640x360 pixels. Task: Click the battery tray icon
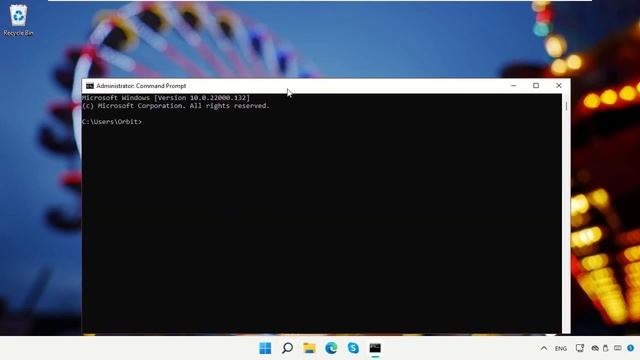(606, 348)
